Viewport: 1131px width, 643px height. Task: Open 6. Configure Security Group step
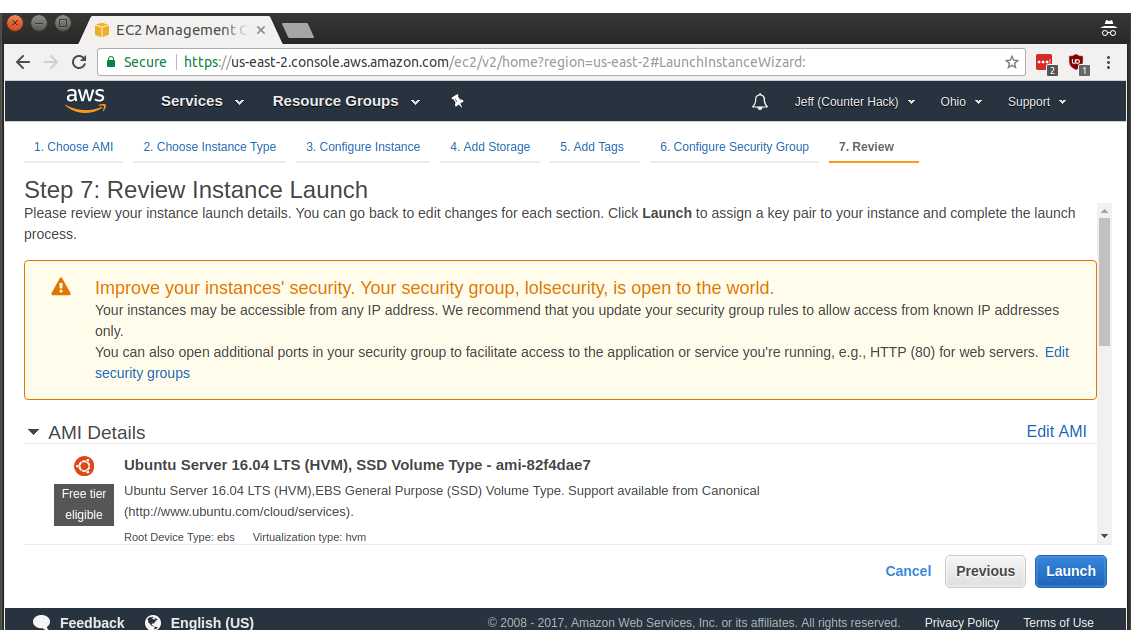(x=734, y=146)
